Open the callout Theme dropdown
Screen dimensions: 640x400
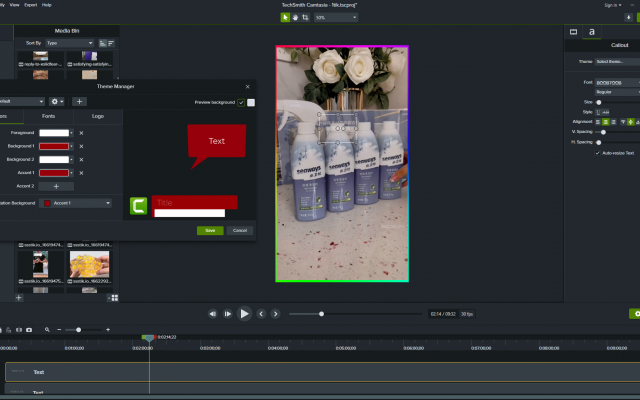click(x=617, y=62)
